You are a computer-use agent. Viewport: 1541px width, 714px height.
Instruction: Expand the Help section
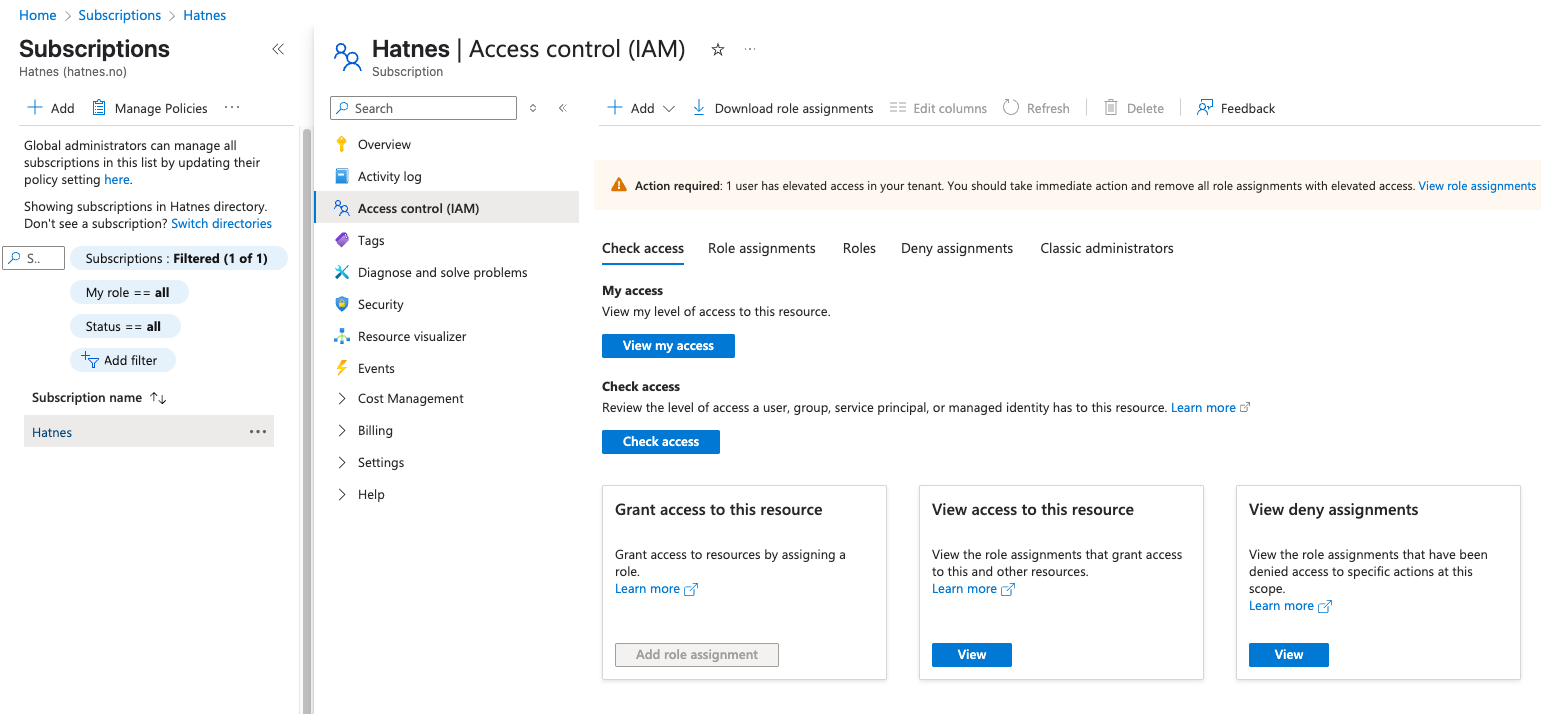point(342,494)
